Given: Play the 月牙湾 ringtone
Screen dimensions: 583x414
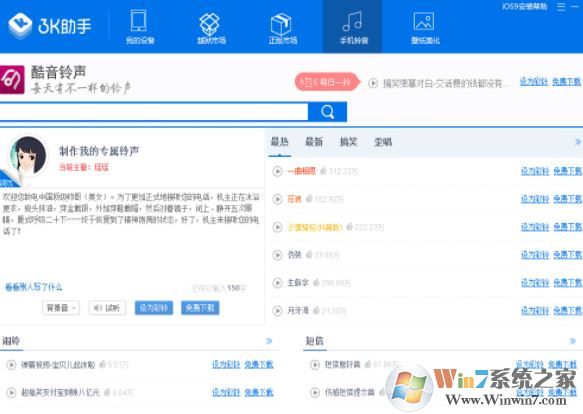Looking at the screenshot, I should 277,311.
